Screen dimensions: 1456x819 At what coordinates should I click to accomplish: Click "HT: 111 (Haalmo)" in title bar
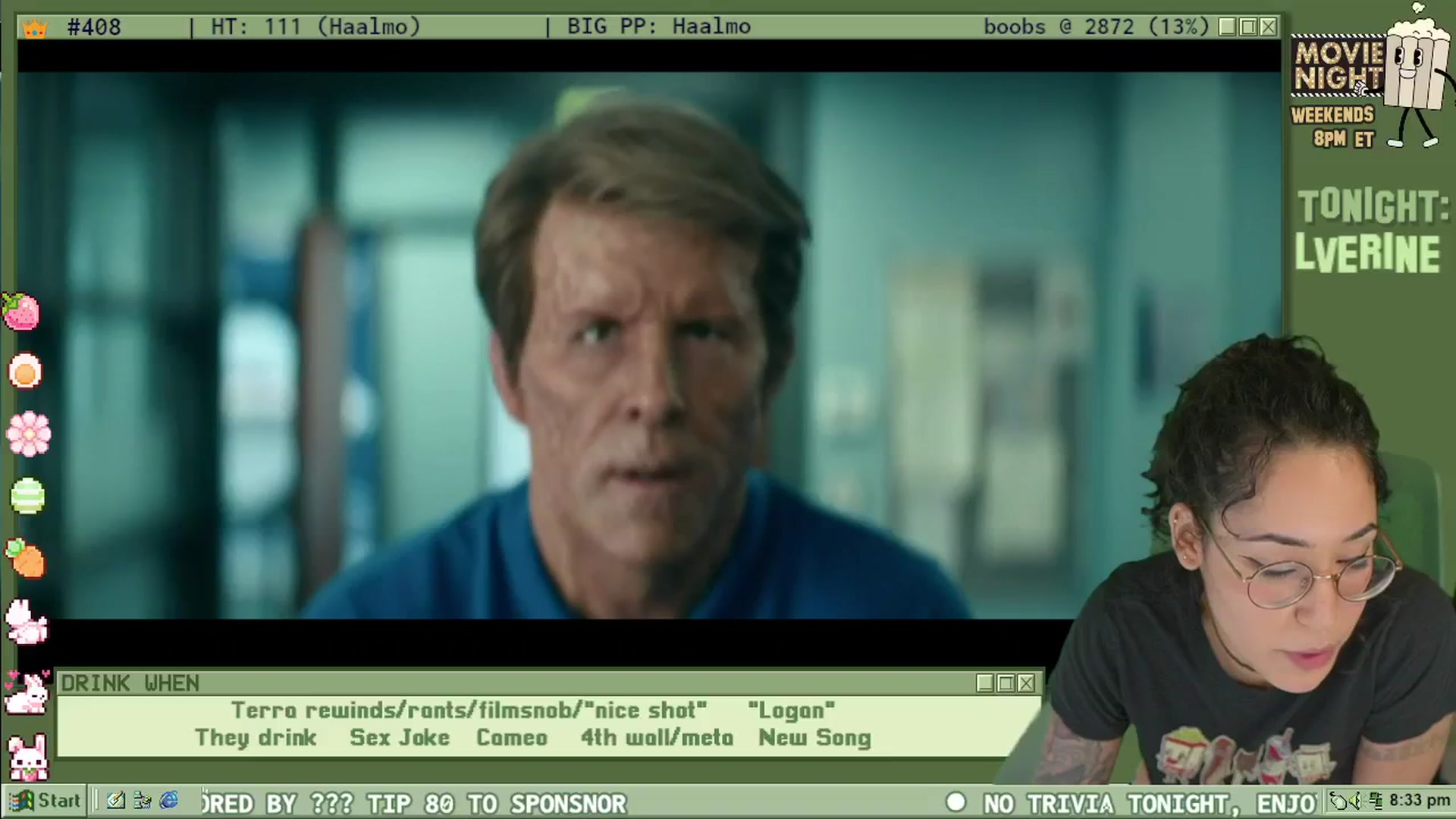pos(315,27)
